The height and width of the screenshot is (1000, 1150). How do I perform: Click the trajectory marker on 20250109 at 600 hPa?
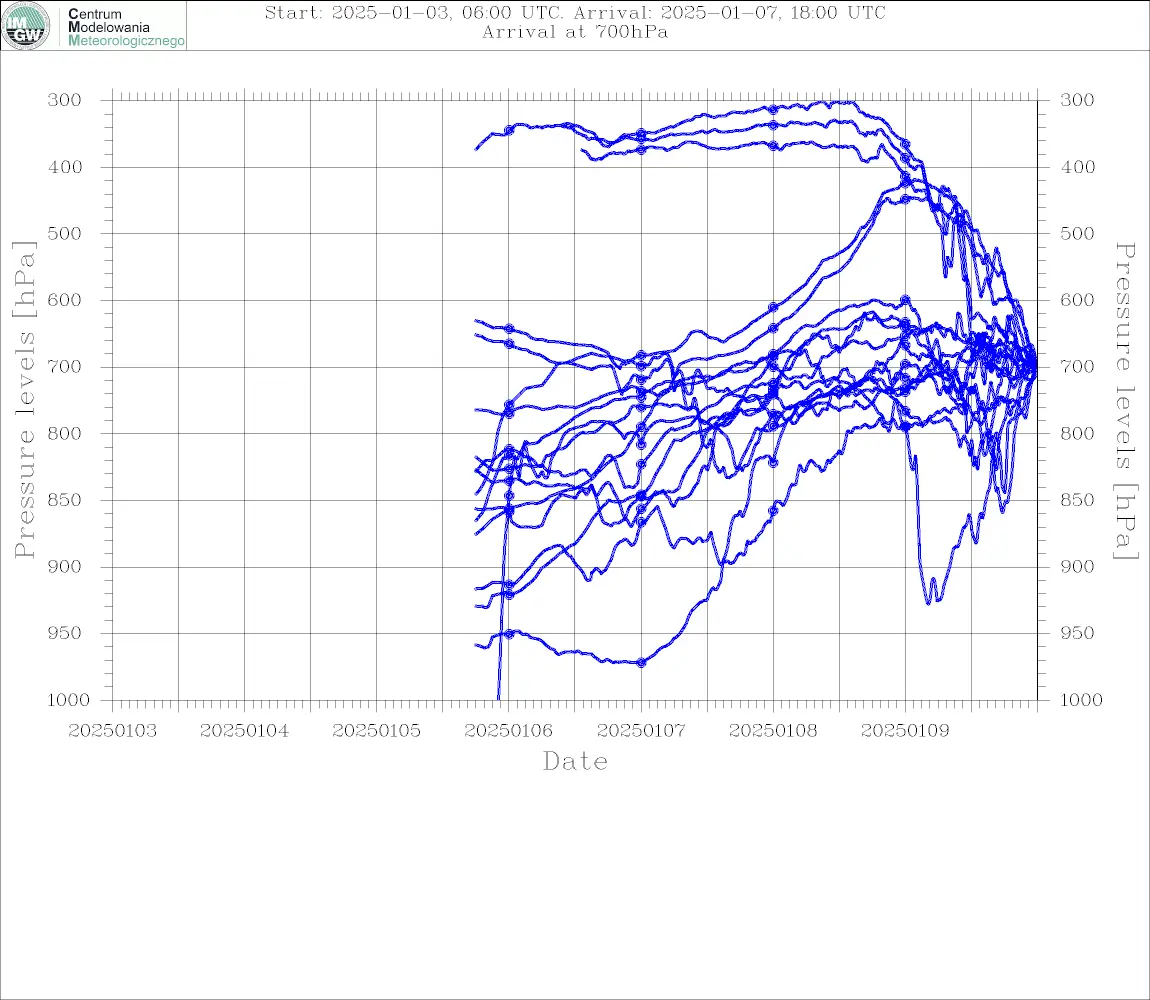(x=905, y=299)
